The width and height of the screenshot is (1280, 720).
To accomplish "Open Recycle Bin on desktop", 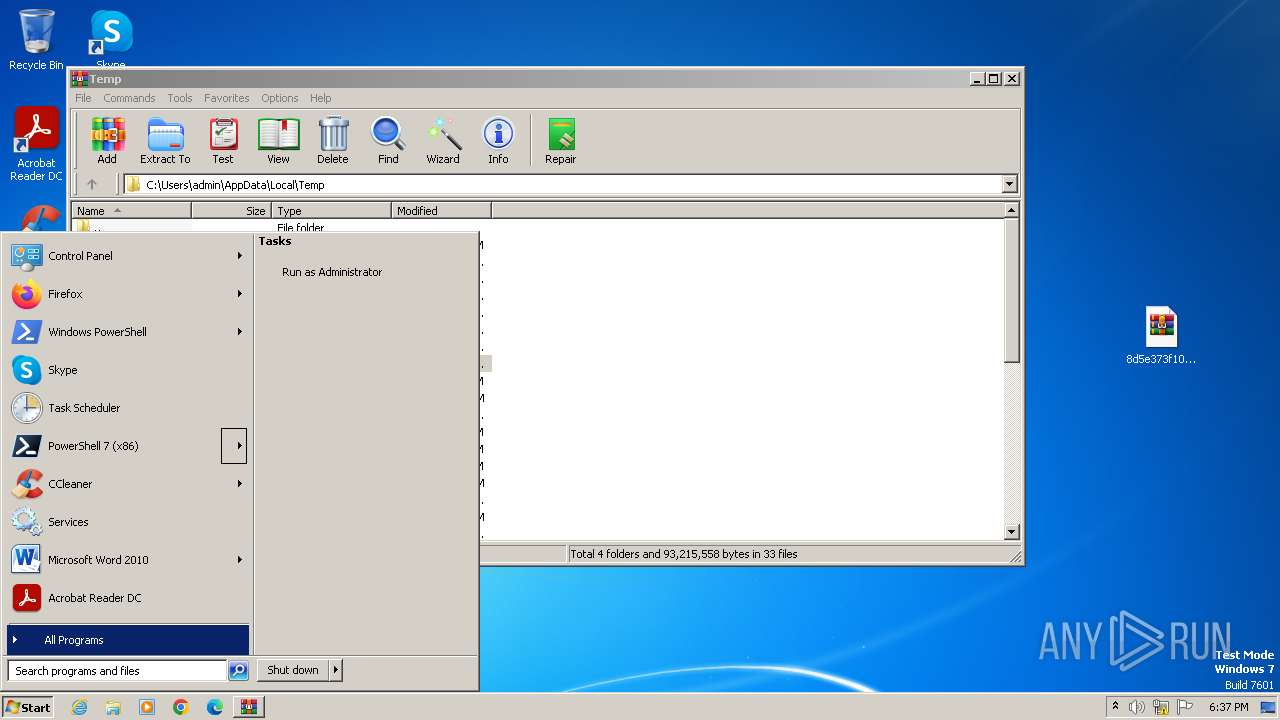I will pos(36,40).
